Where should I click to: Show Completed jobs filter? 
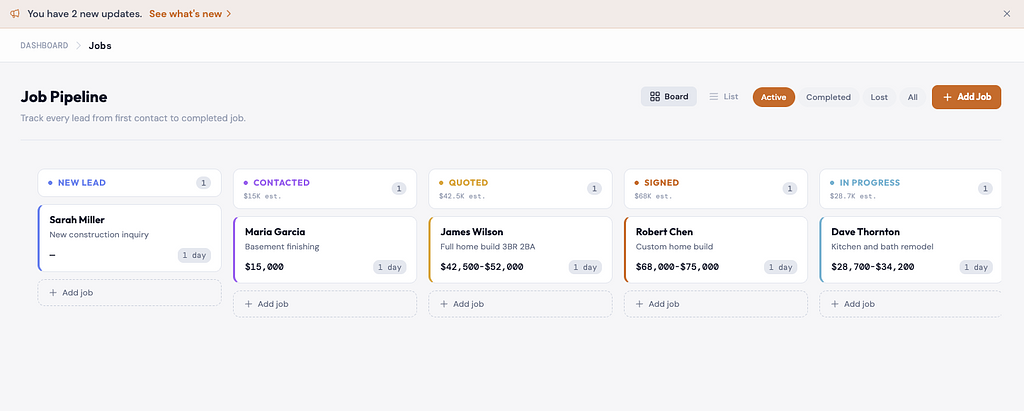[x=828, y=97]
